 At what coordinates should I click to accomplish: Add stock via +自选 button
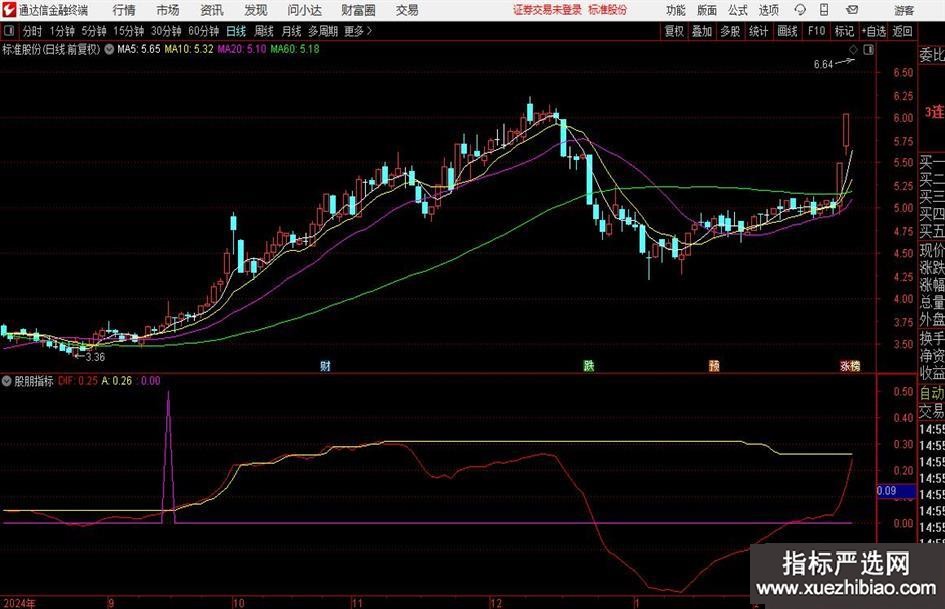(874, 31)
